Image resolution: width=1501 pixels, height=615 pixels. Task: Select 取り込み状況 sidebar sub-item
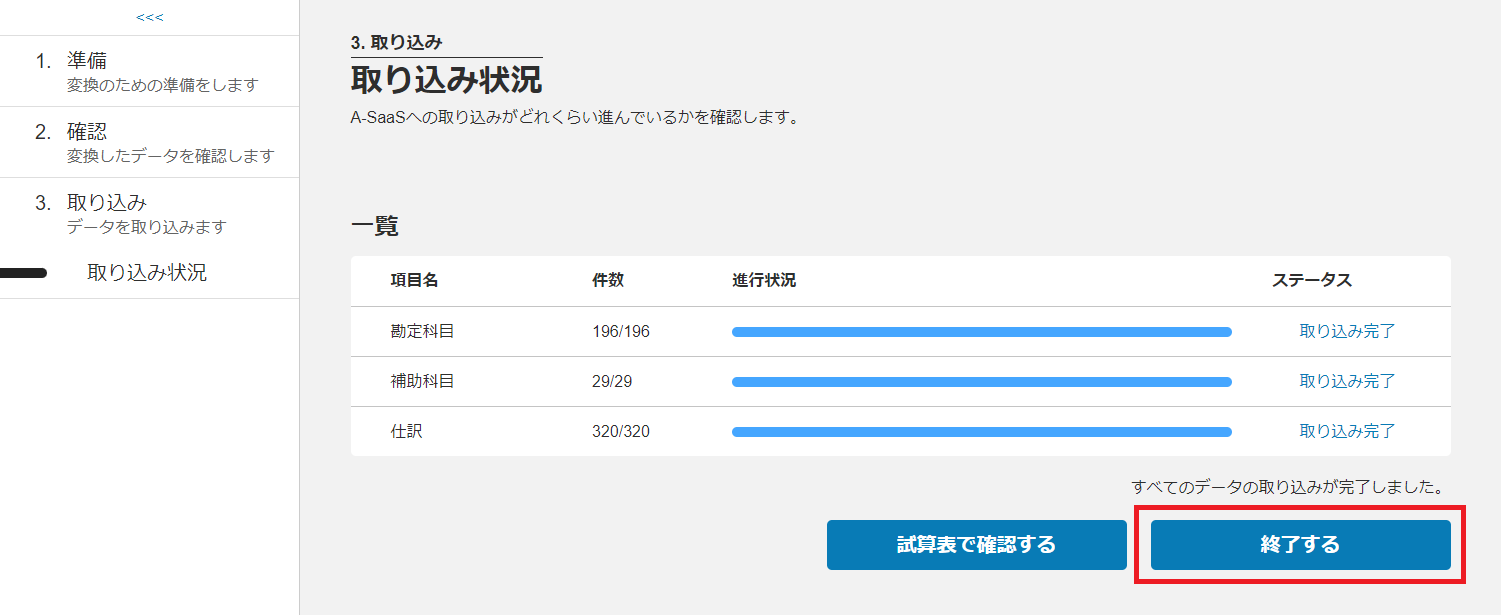147,272
